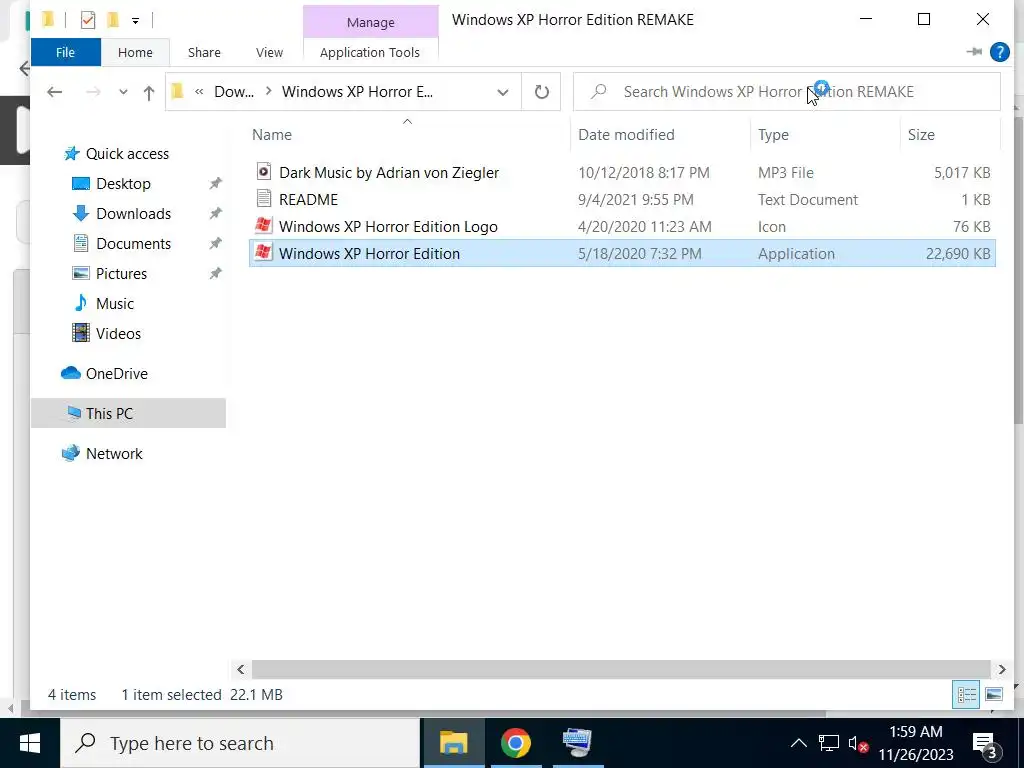Click the pin icon next to Documents

[216, 244]
